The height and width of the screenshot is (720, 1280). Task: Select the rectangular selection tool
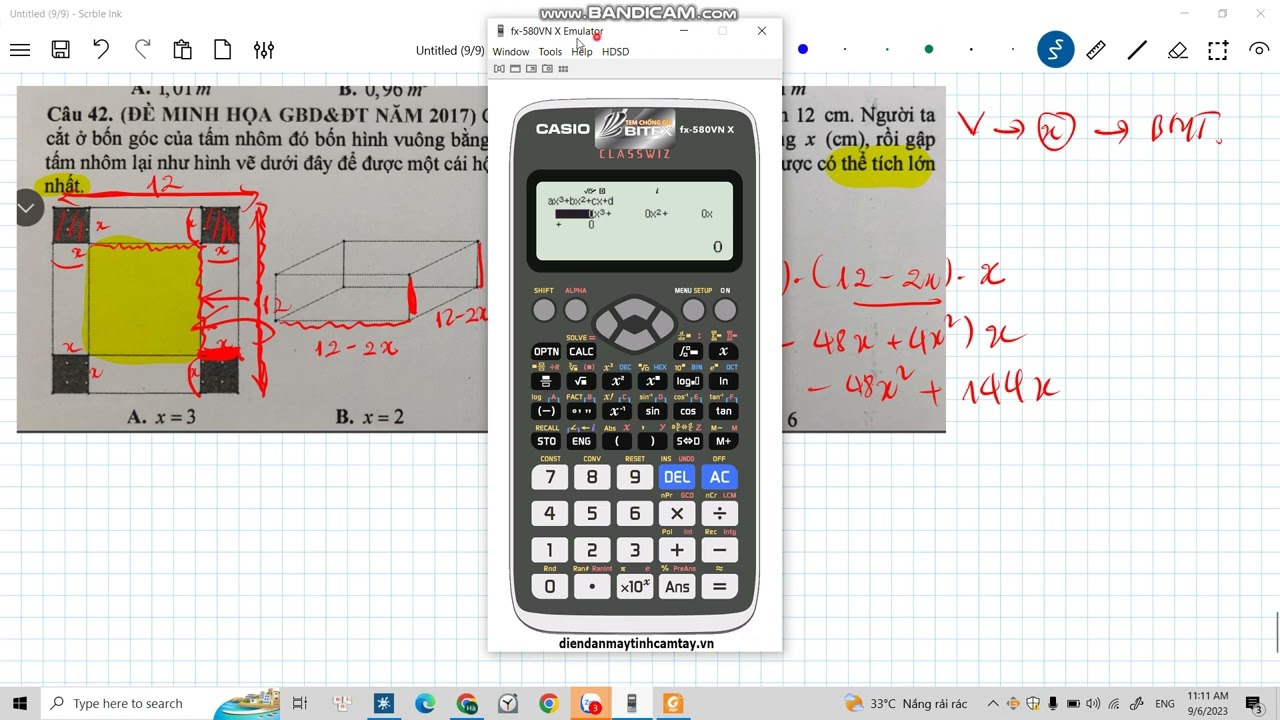pyautogui.click(x=1218, y=50)
